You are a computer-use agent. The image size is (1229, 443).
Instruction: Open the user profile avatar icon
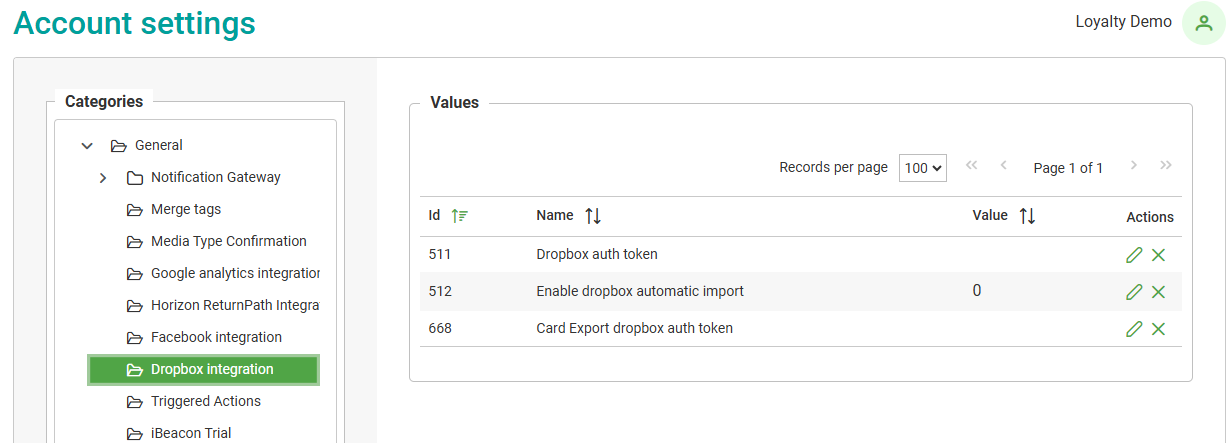coord(1203,23)
